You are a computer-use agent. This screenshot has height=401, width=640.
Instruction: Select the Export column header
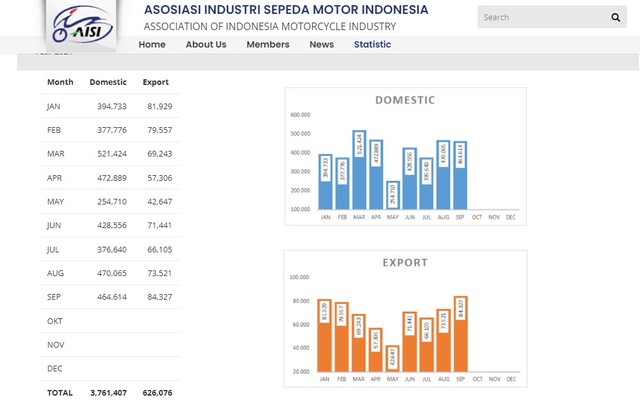(156, 82)
